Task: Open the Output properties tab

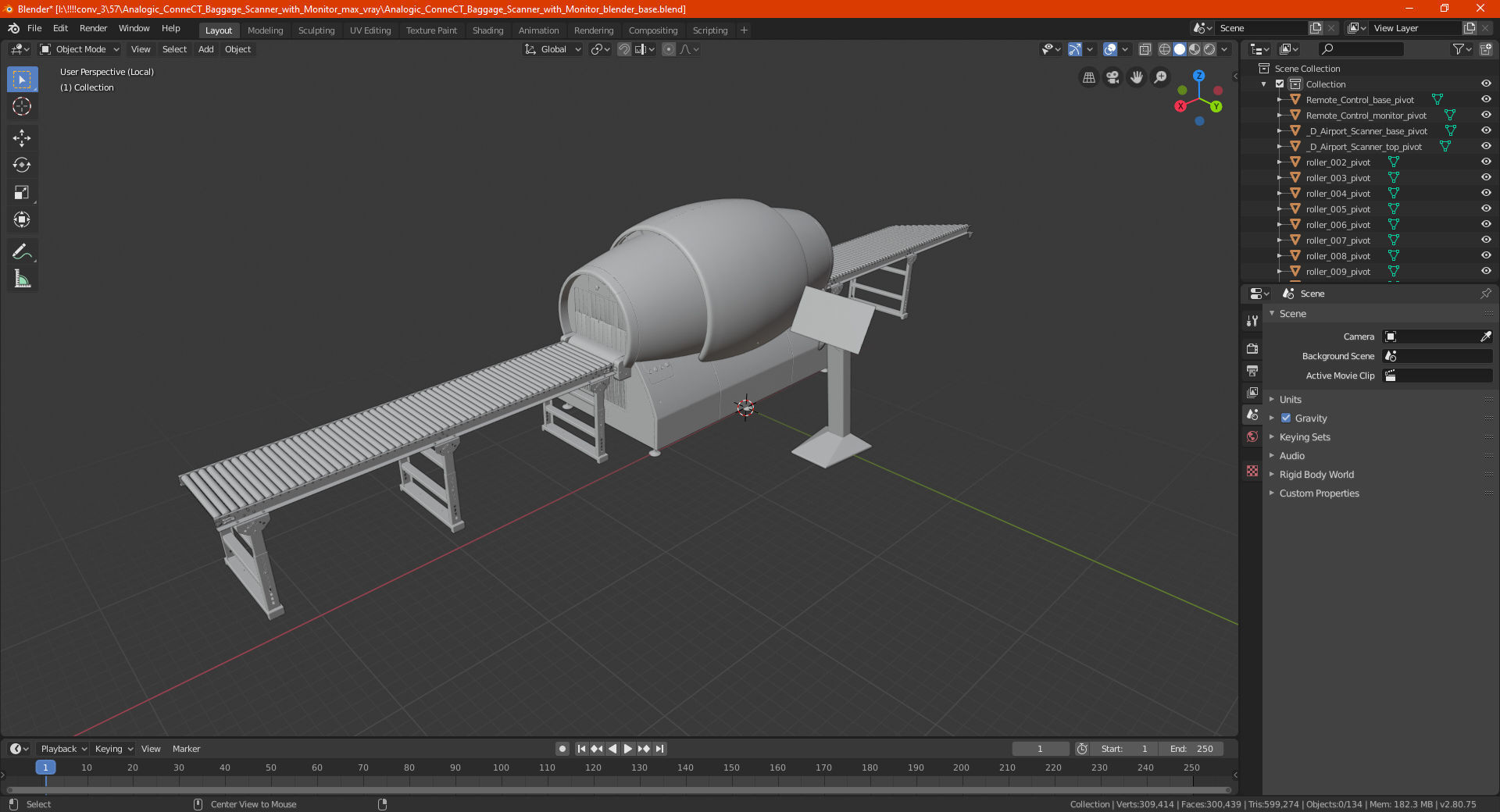Action: pos(1252,370)
